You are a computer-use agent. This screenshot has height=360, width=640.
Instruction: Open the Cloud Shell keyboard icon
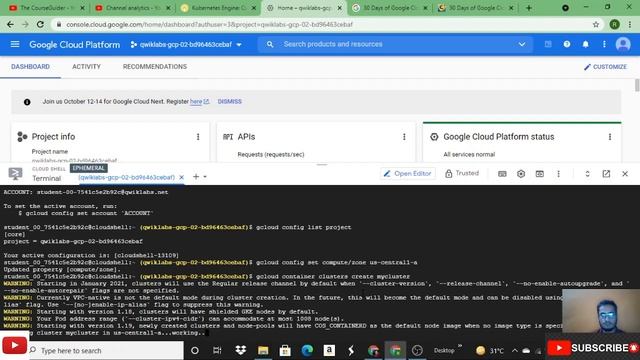pyautogui.click(x=502, y=174)
